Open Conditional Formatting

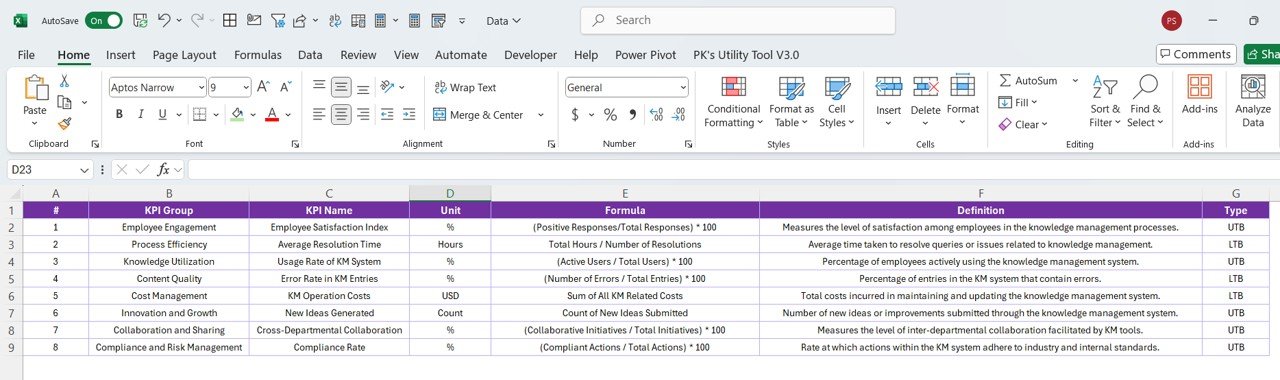(733, 102)
